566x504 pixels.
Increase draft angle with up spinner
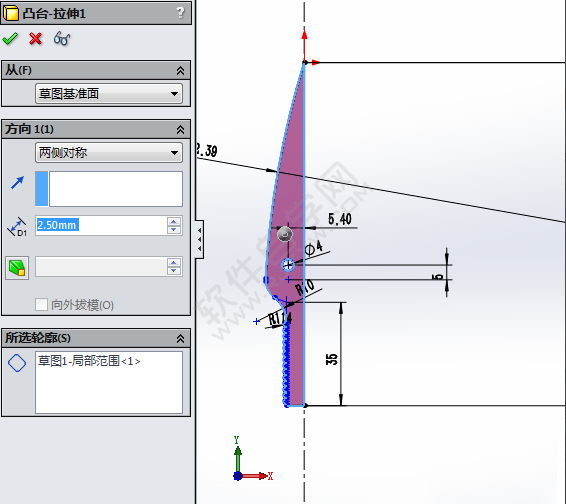pos(174,263)
